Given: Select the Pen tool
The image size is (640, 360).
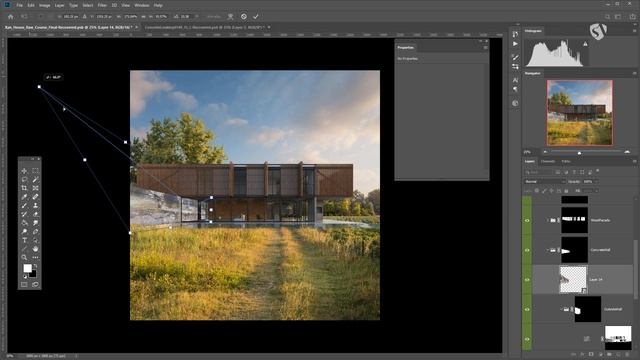Looking at the screenshot, I should click(x=35, y=231).
